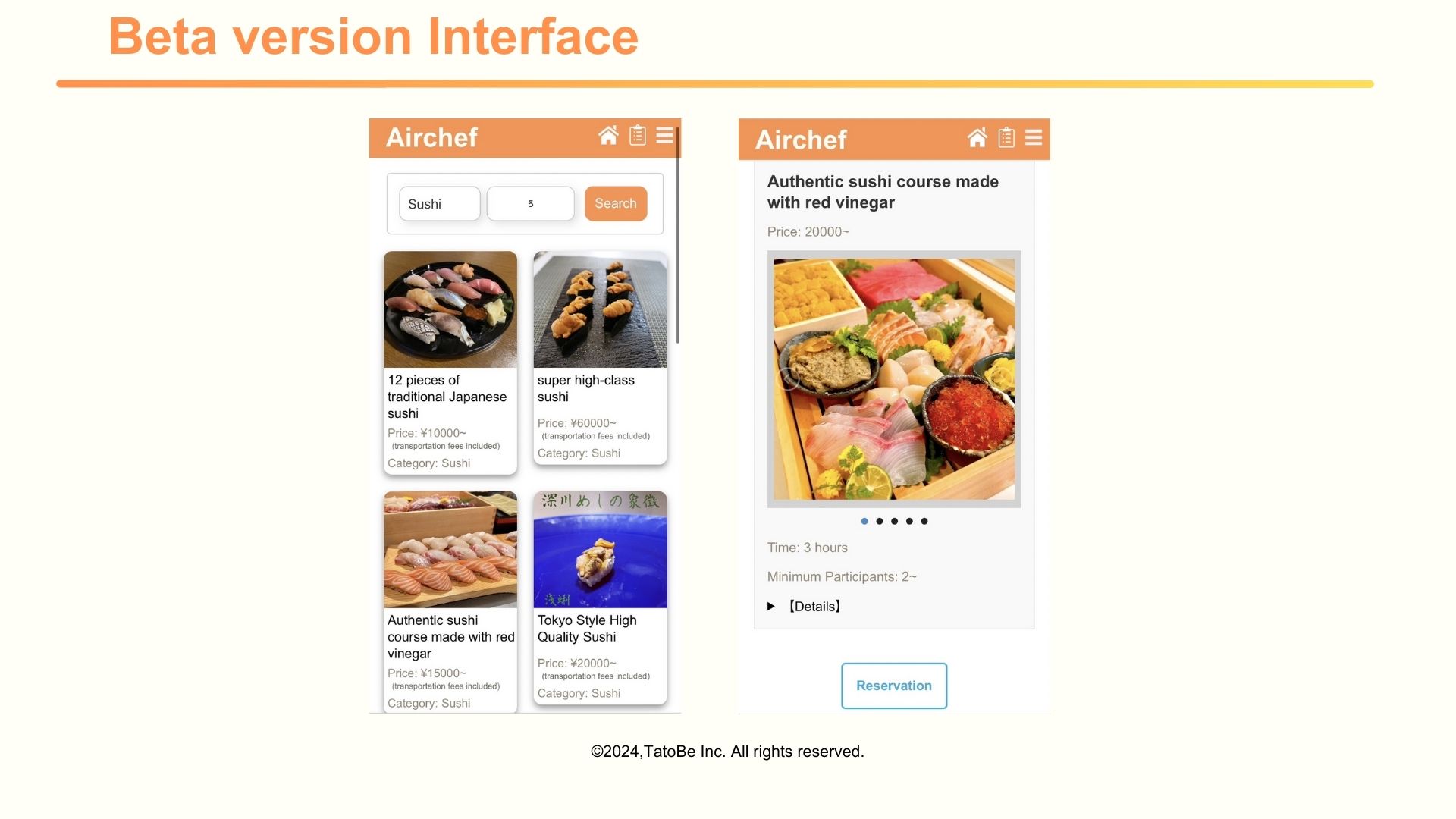Click the home icon in right Airchef app
This screenshot has width=1456, height=819.
tap(976, 137)
